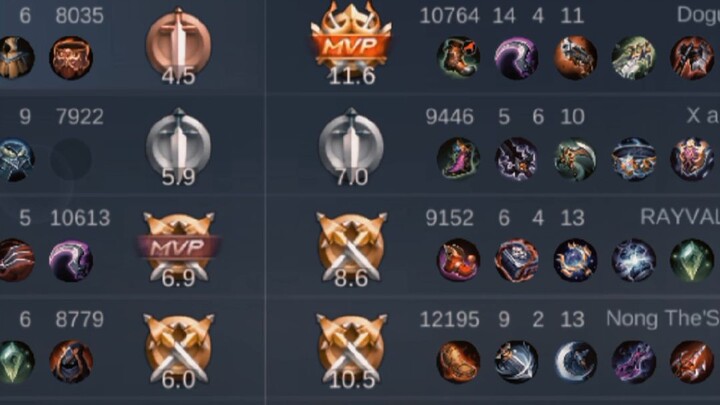Select the silver sword medal rated 5.9

coord(179,147)
